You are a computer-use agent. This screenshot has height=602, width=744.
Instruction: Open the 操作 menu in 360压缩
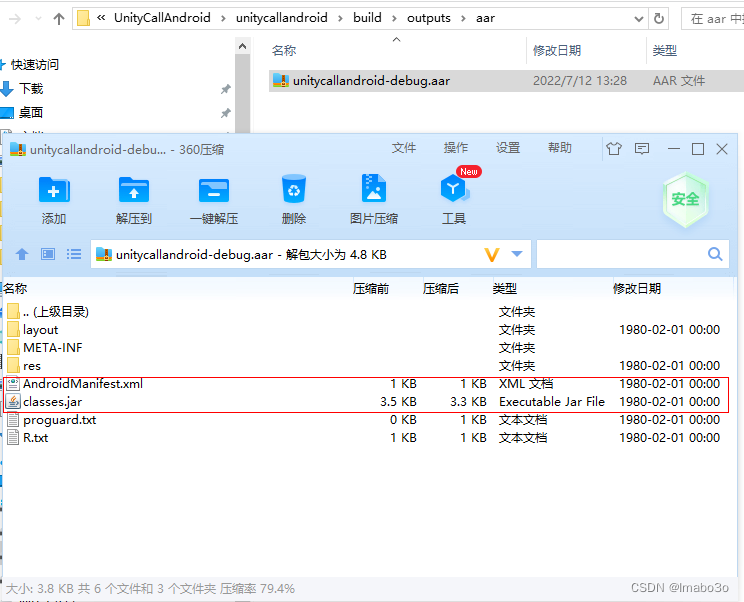click(456, 148)
